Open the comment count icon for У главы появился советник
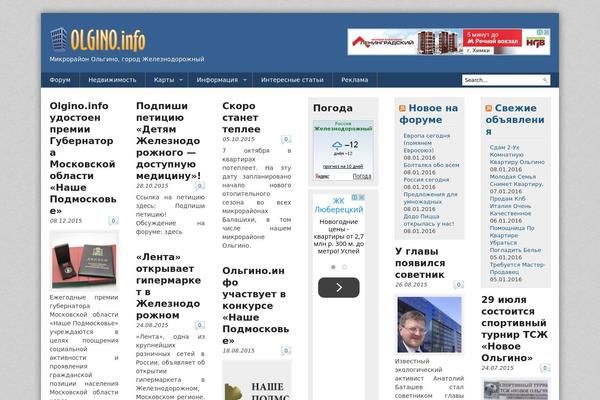 tap(458, 284)
